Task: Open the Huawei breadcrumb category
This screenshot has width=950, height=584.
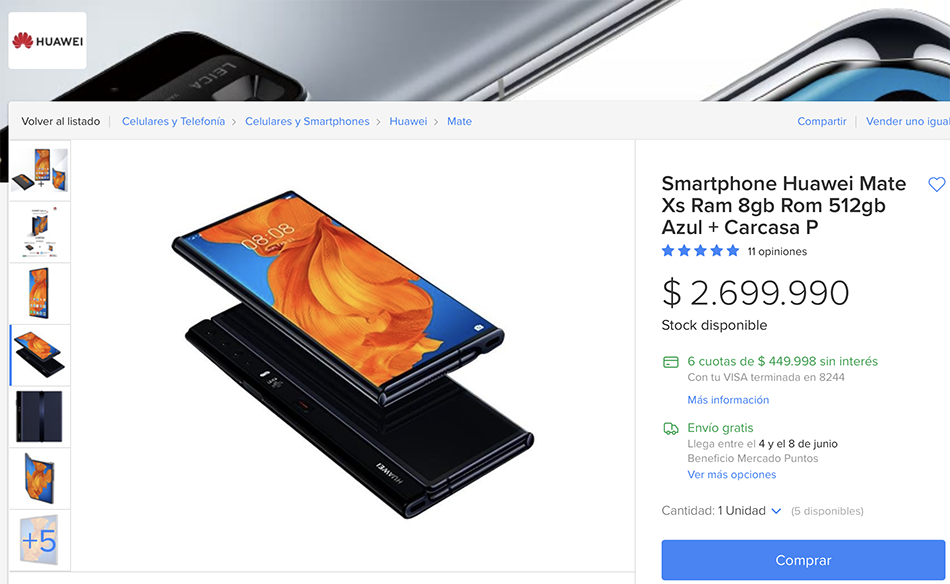Action: click(408, 121)
